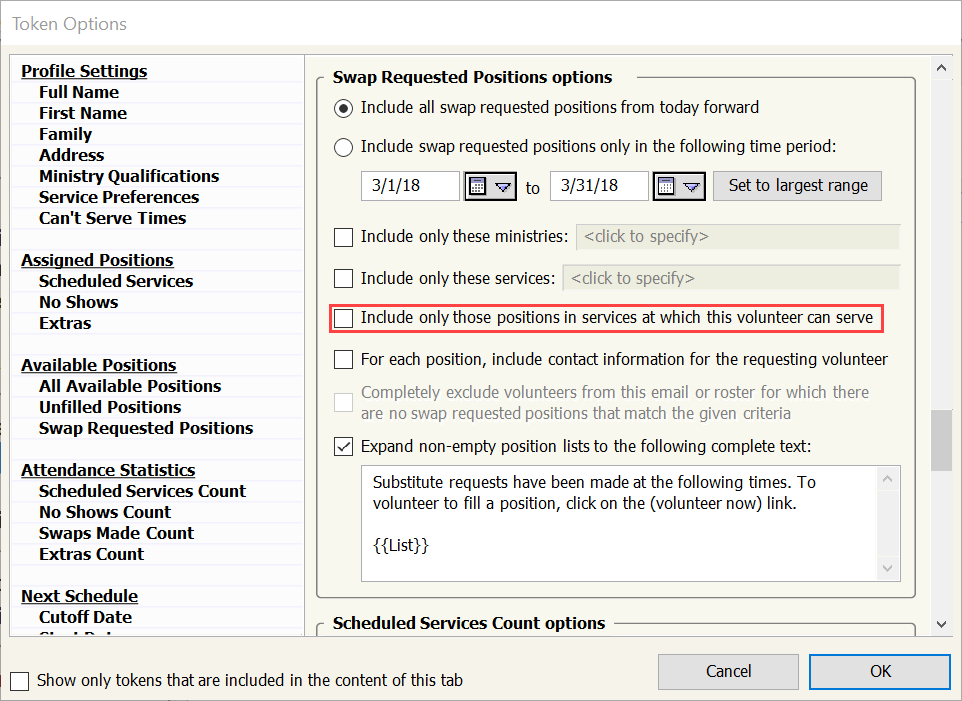Click in the start date field 3/1/18
962x701 pixels.
[x=409, y=187]
